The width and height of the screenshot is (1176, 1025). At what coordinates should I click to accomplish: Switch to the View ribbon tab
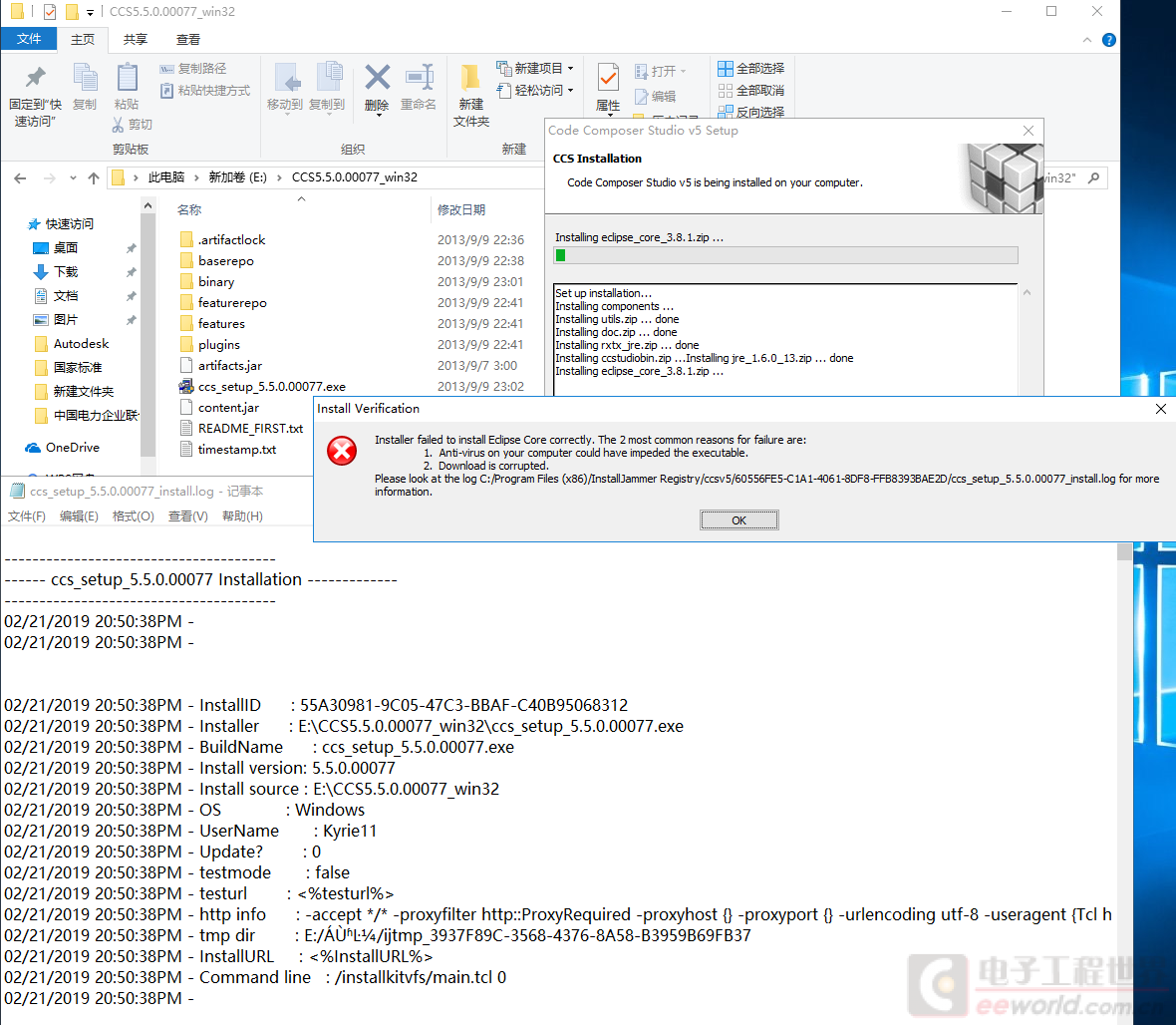188,39
